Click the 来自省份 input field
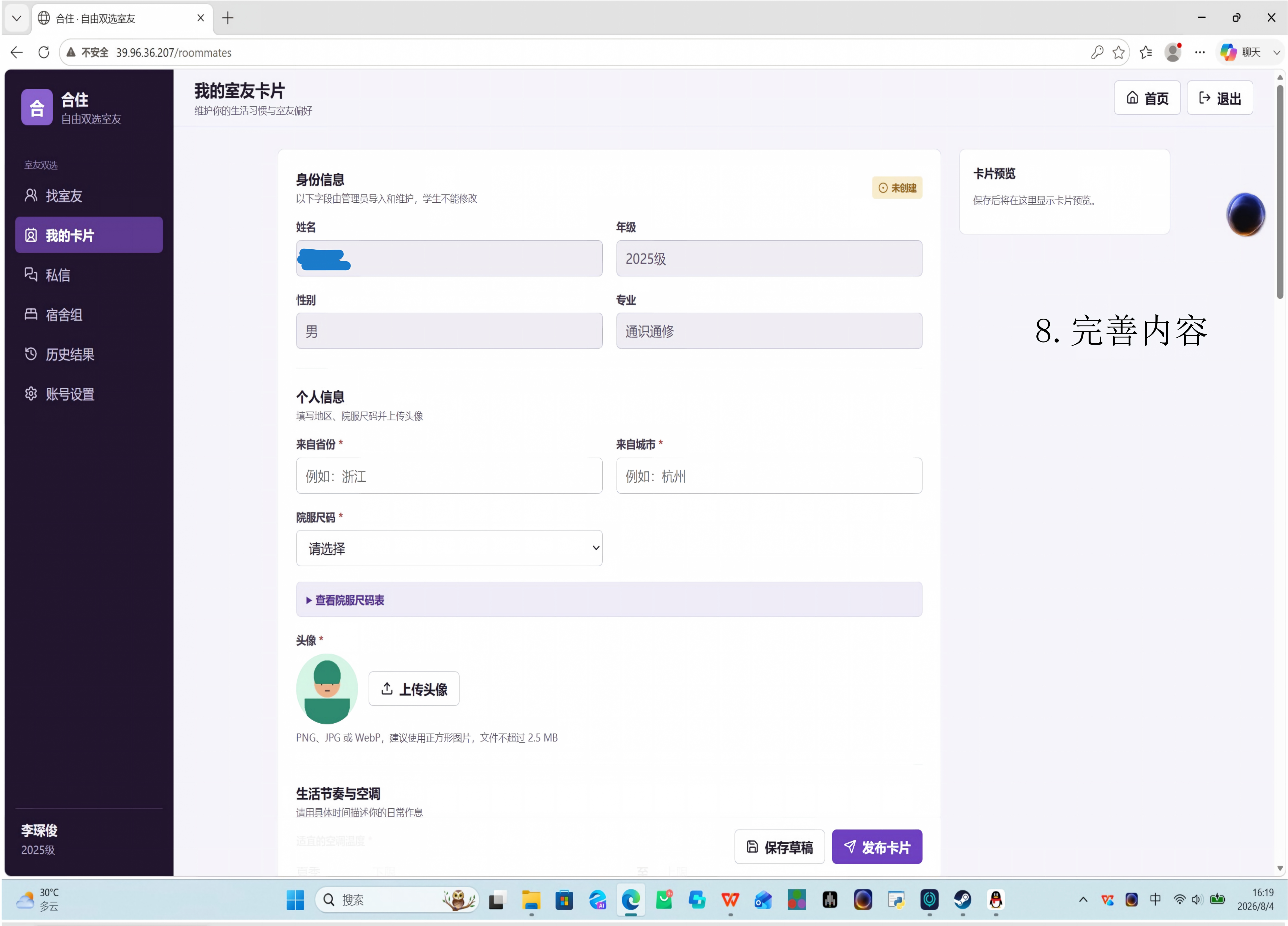The image size is (1288, 926). pyautogui.click(x=449, y=476)
